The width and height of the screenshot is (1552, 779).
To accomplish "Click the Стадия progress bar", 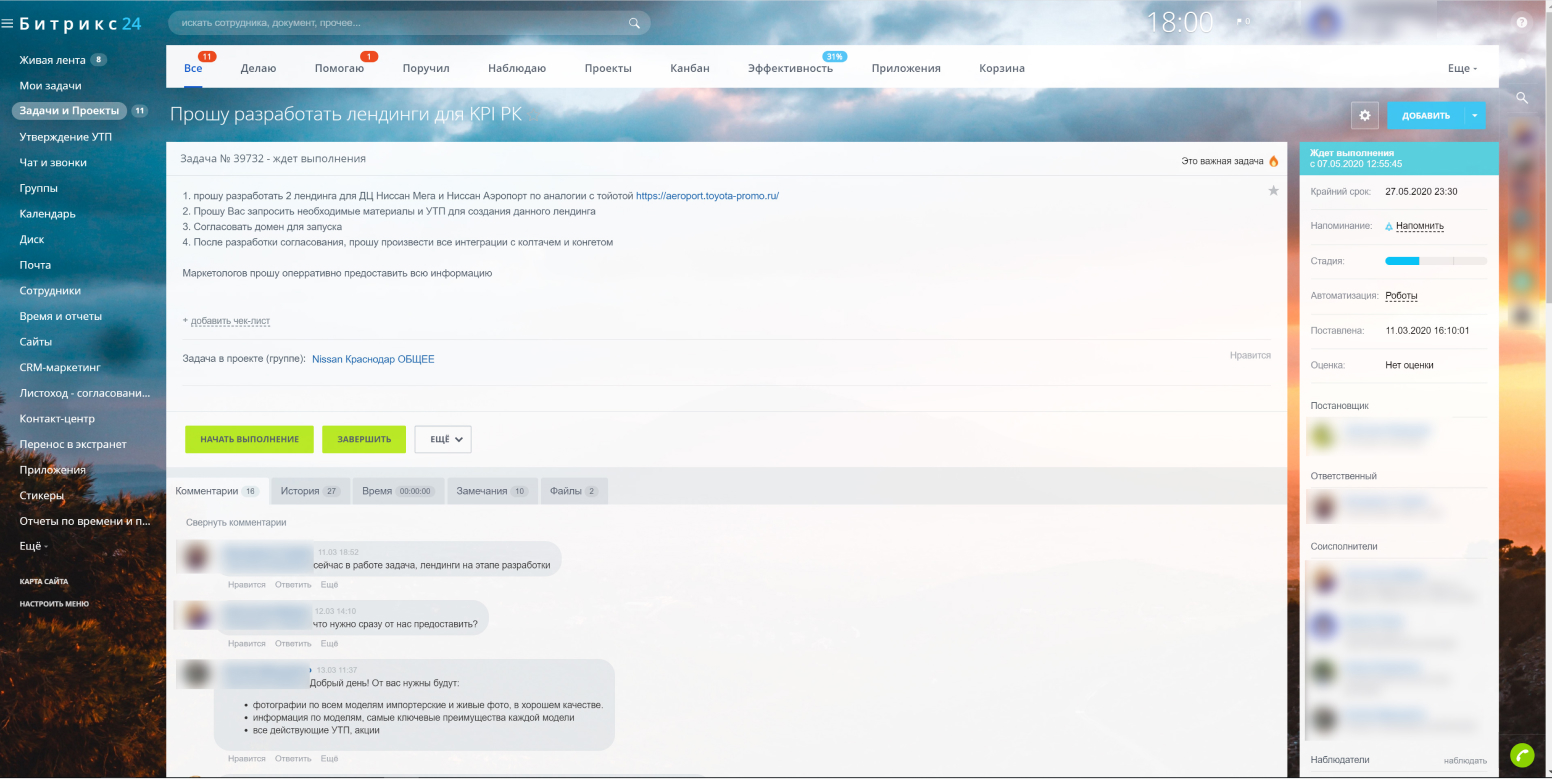I will [1436, 261].
